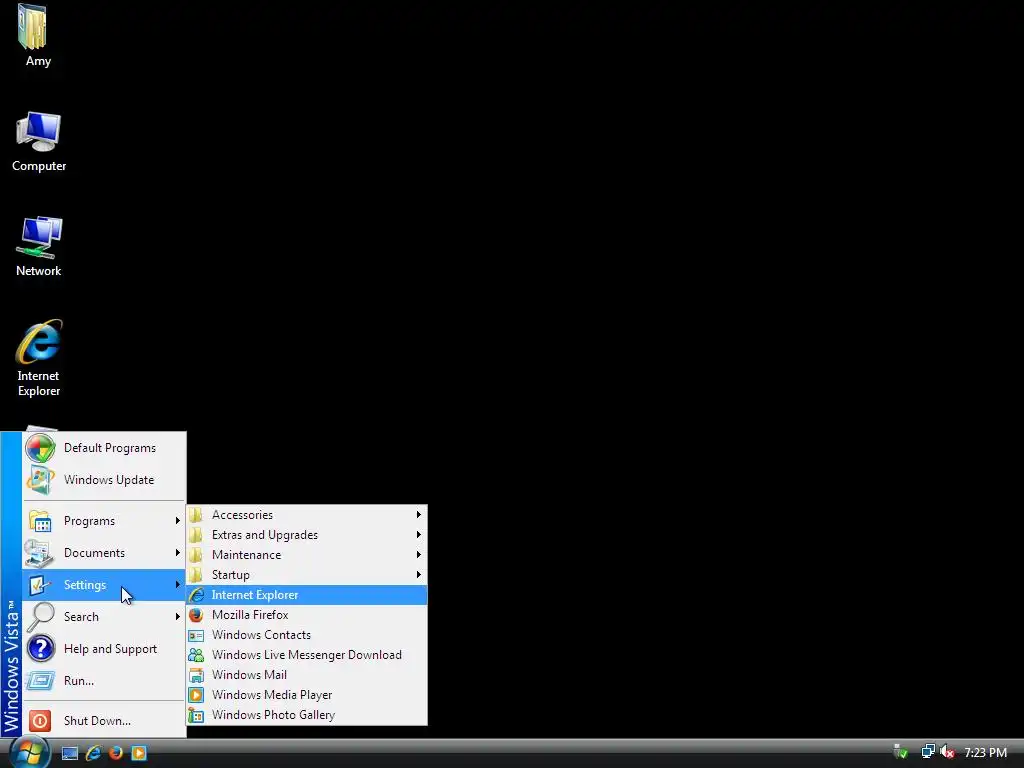Open the Programs submenu entry
The width and height of the screenshot is (1024, 768).
104,520
